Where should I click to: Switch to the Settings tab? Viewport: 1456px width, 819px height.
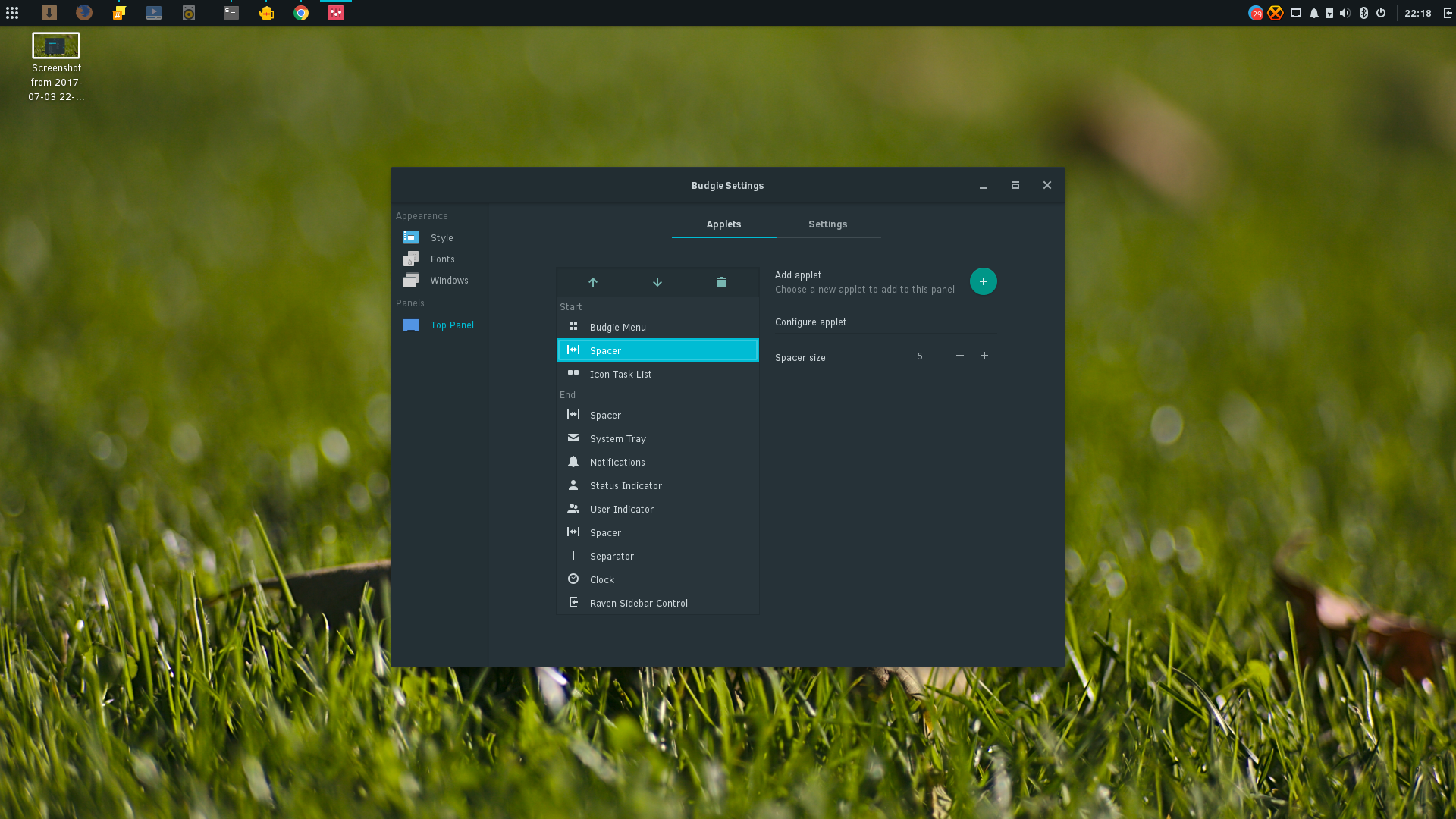(827, 224)
